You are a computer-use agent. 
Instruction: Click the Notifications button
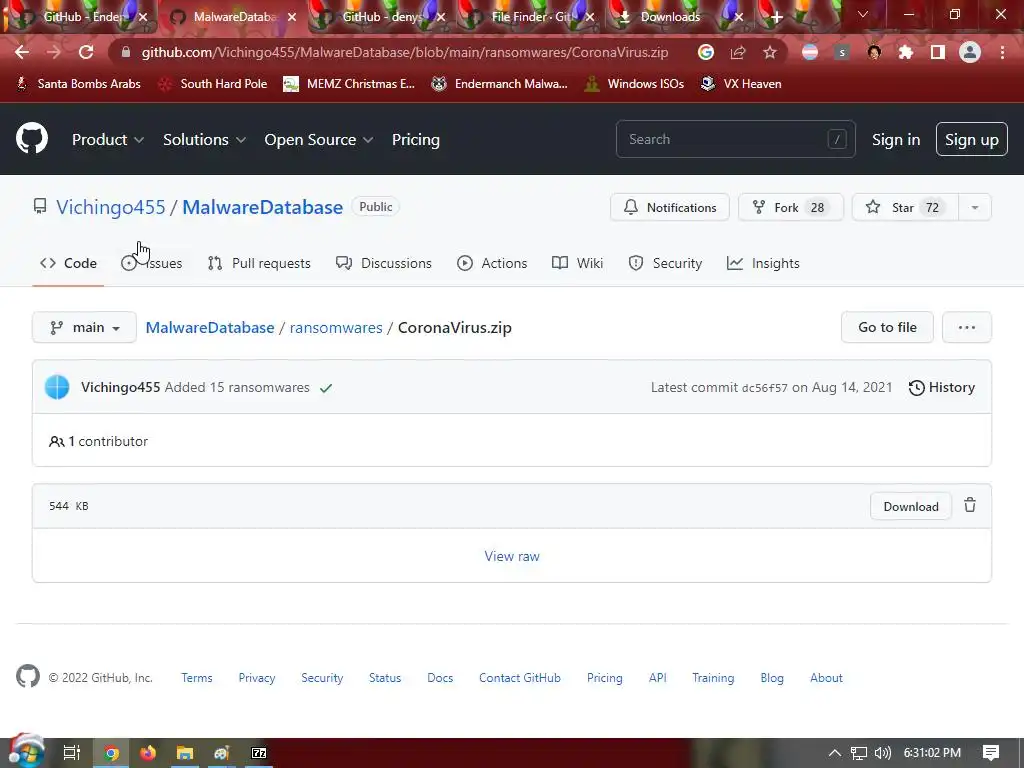pyautogui.click(x=669, y=208)
